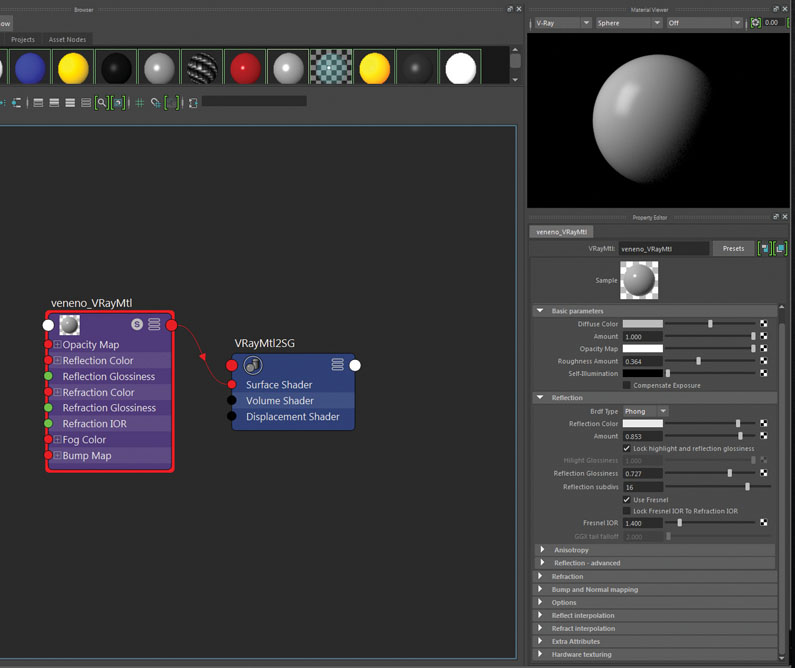Click the map button for Reflection Glossiness
Image resolution: width=795 pixels, height=668 pixels.
[x=764, y=473]
